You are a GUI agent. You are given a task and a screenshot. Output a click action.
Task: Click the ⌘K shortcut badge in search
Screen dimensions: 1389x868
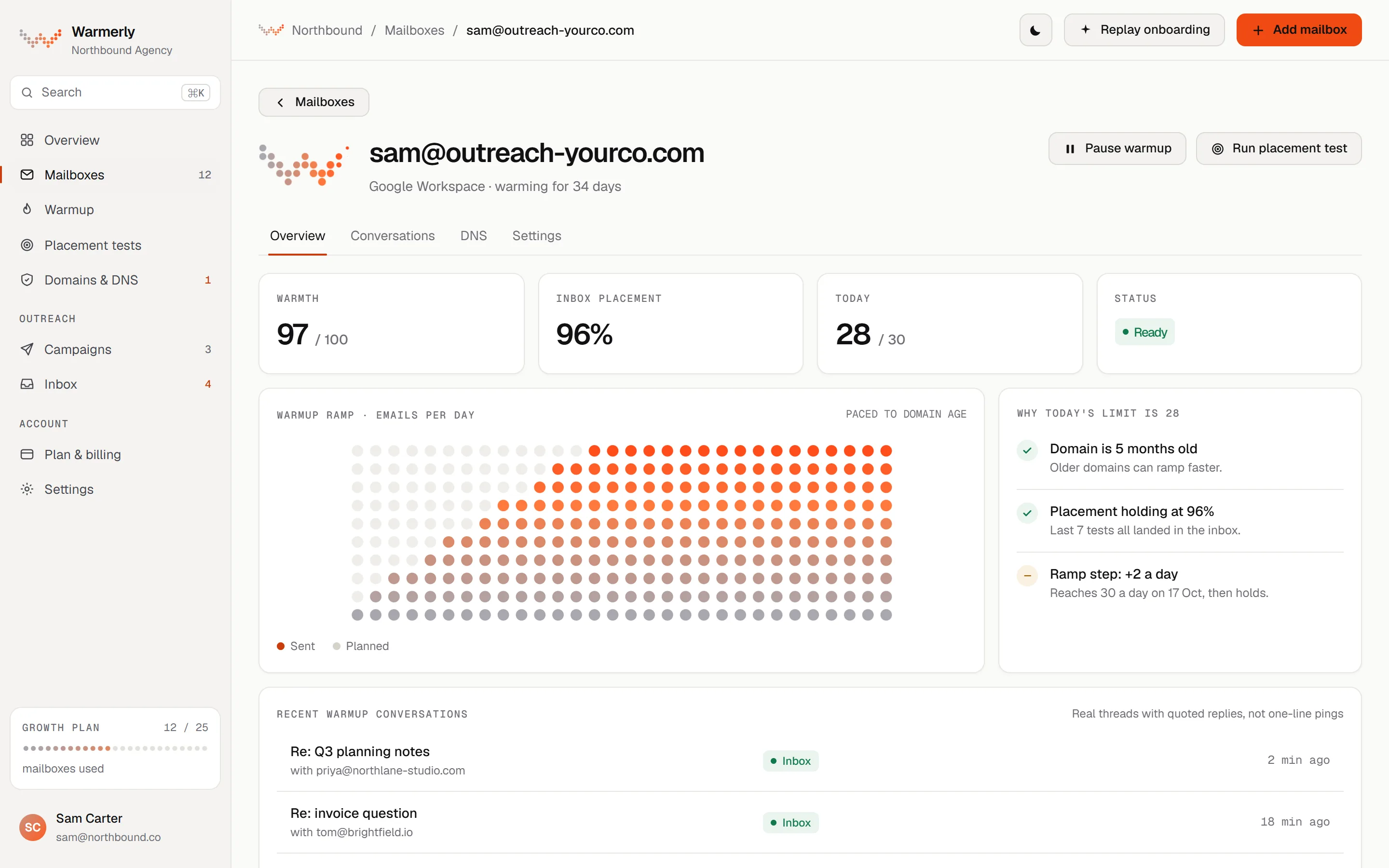point(196,93)
